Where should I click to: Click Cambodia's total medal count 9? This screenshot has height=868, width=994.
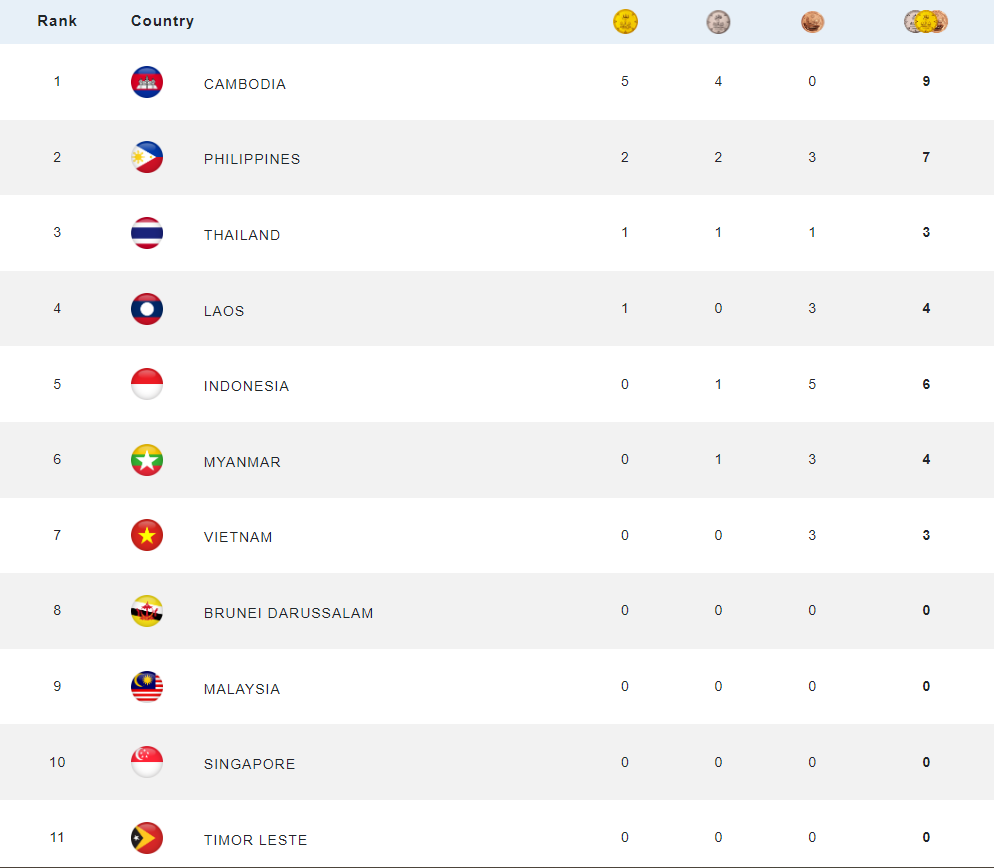point(926,81)
